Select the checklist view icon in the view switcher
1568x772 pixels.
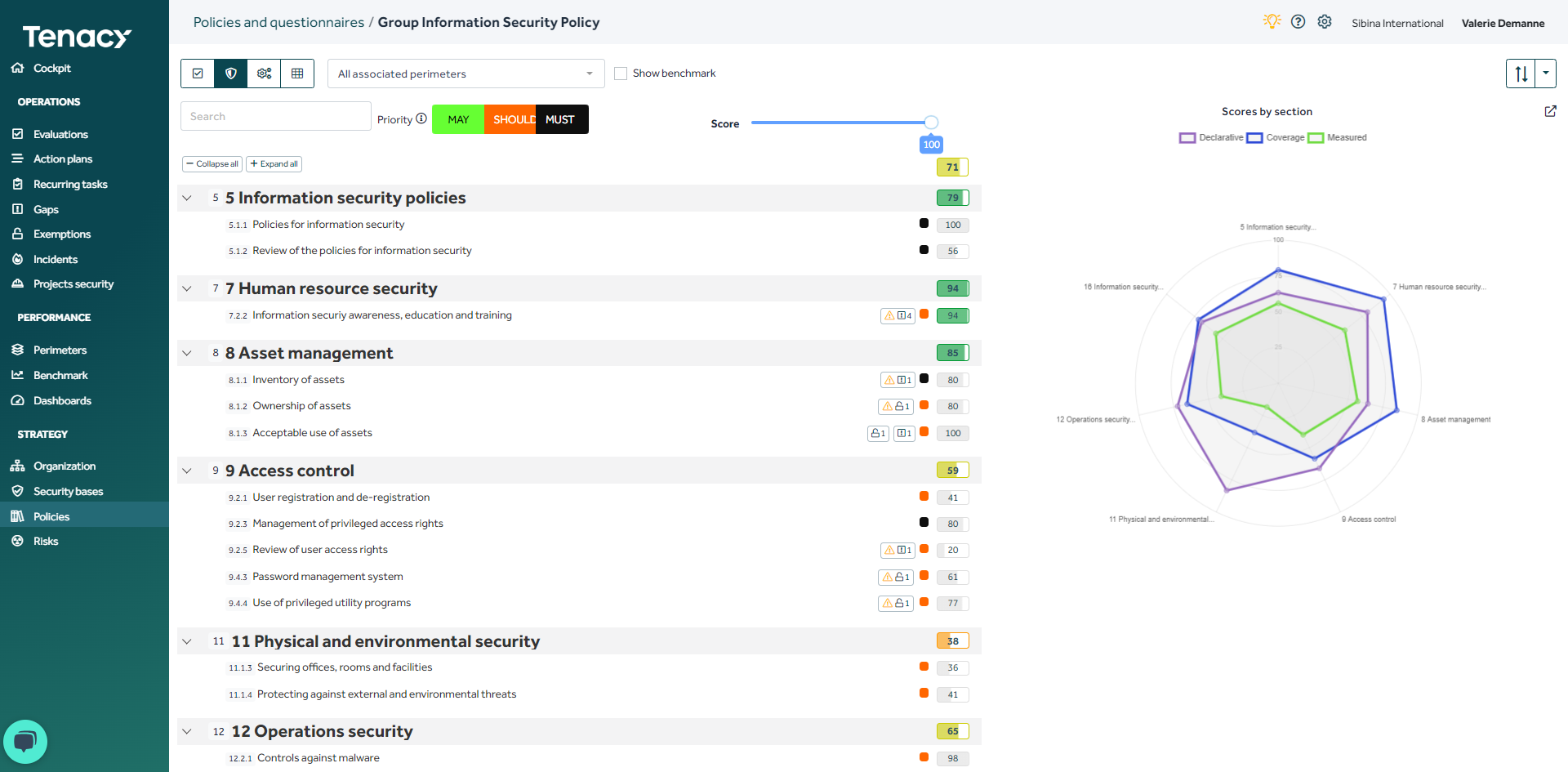click(197, 74)
